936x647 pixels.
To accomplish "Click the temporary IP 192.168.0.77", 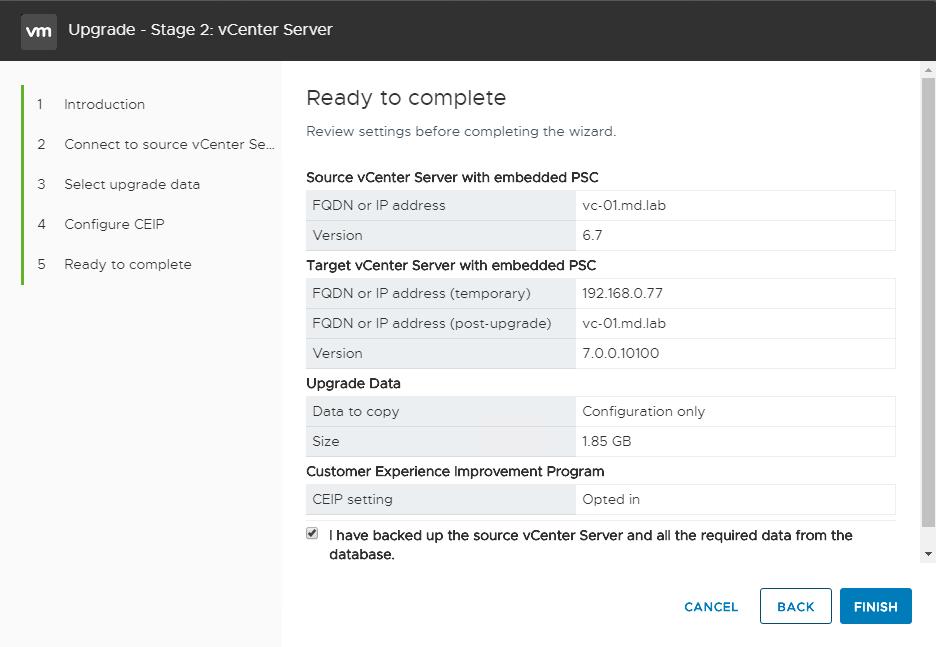I will click(622, 293).
